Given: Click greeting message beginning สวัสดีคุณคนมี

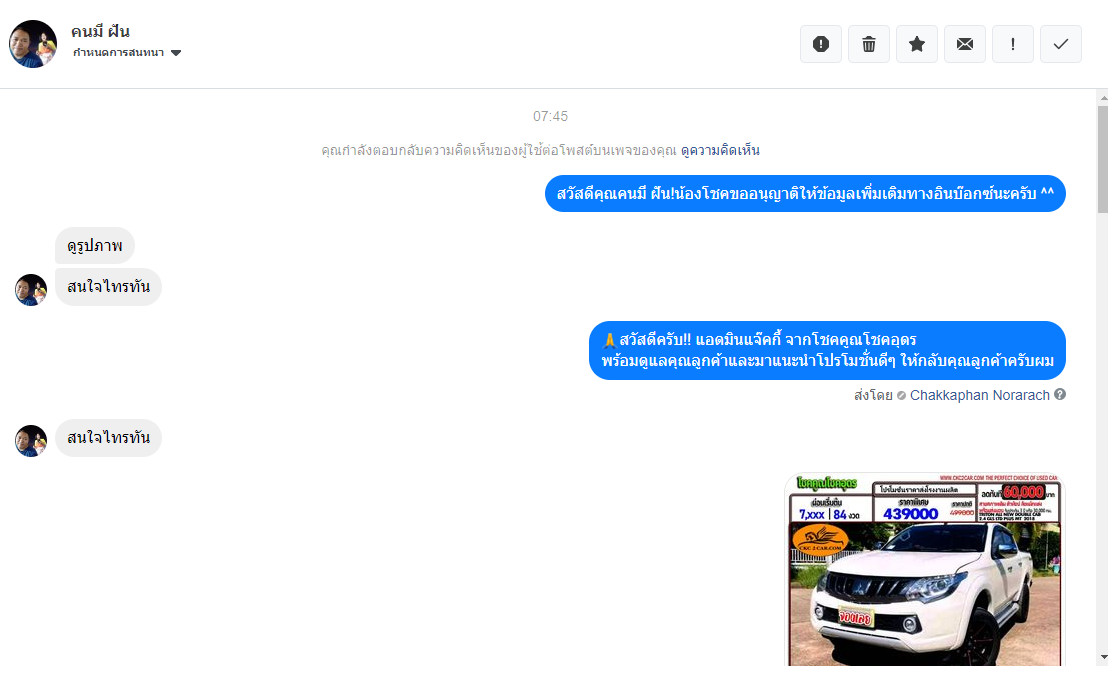Looking at the screenshot, I should (x=805, y=194).
